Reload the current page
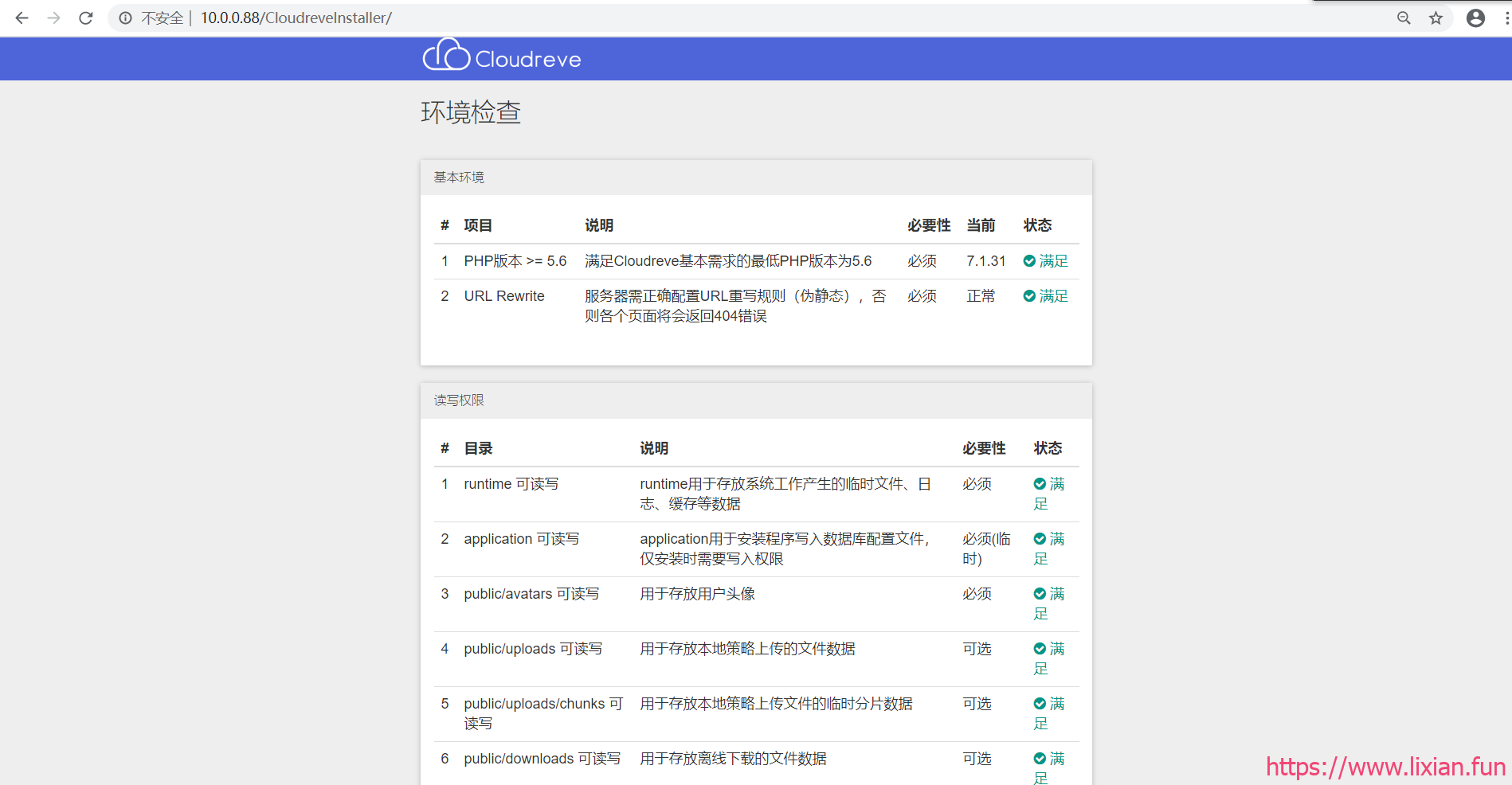Screen dimensions: 1512x785 (86, 18)
